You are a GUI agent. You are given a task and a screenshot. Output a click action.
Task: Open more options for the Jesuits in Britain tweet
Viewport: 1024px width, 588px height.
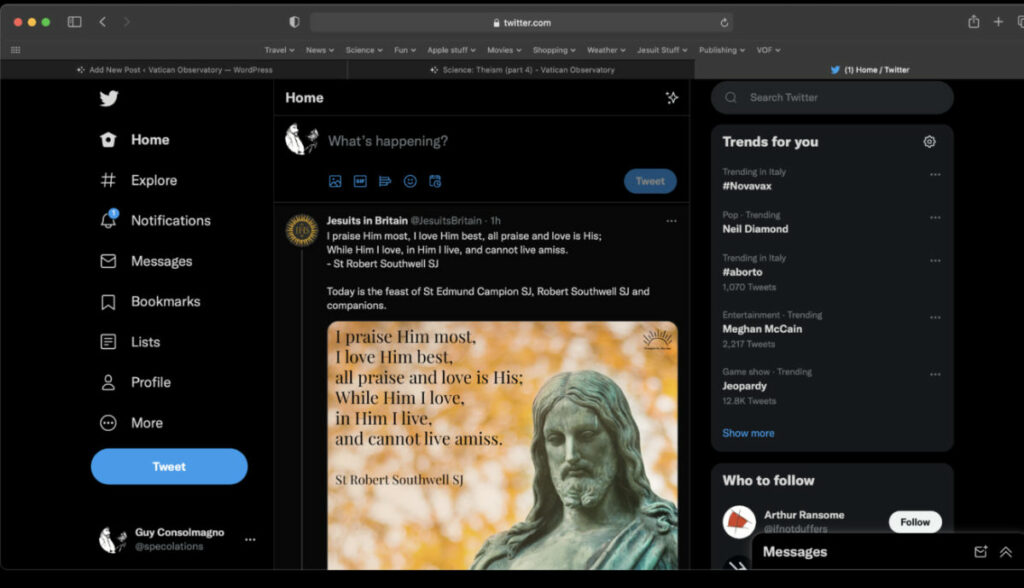click(x=671, y=221)
